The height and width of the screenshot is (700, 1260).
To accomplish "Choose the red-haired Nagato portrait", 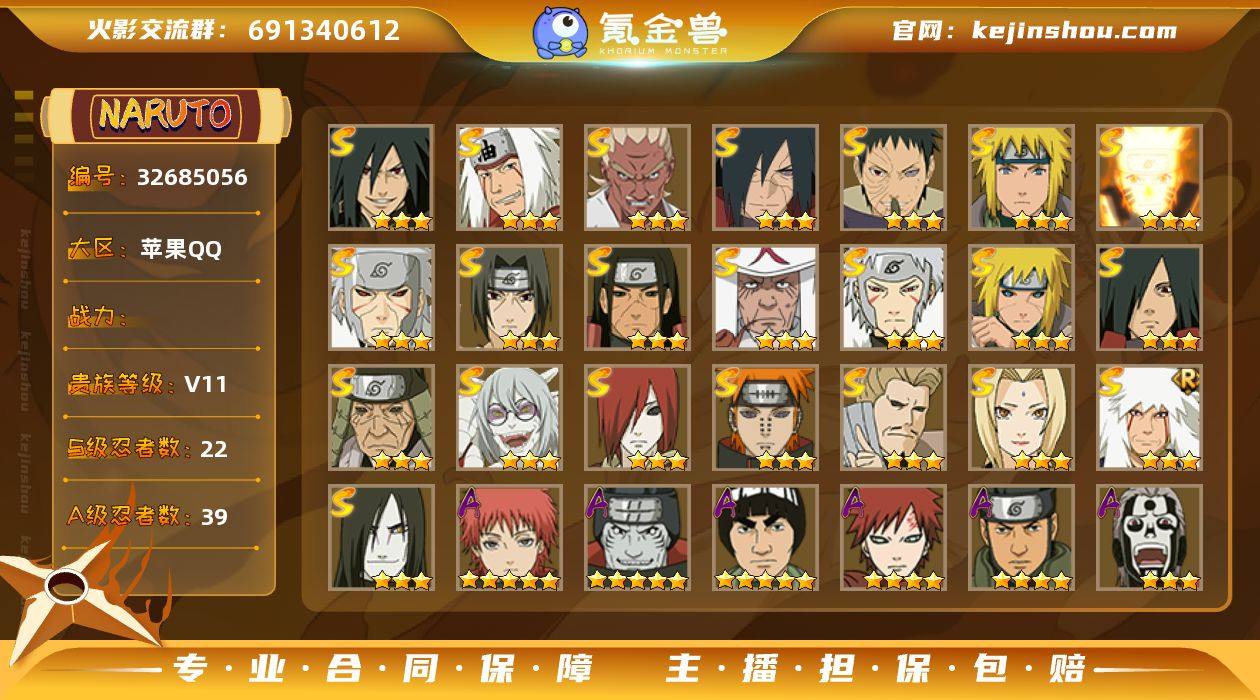I will (638, 418).
